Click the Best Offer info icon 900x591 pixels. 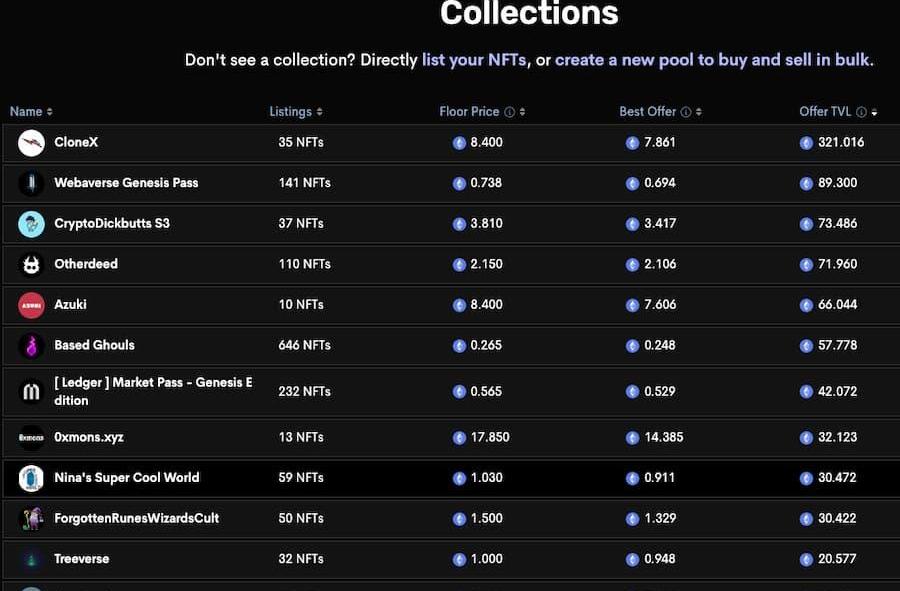point(686,112)
